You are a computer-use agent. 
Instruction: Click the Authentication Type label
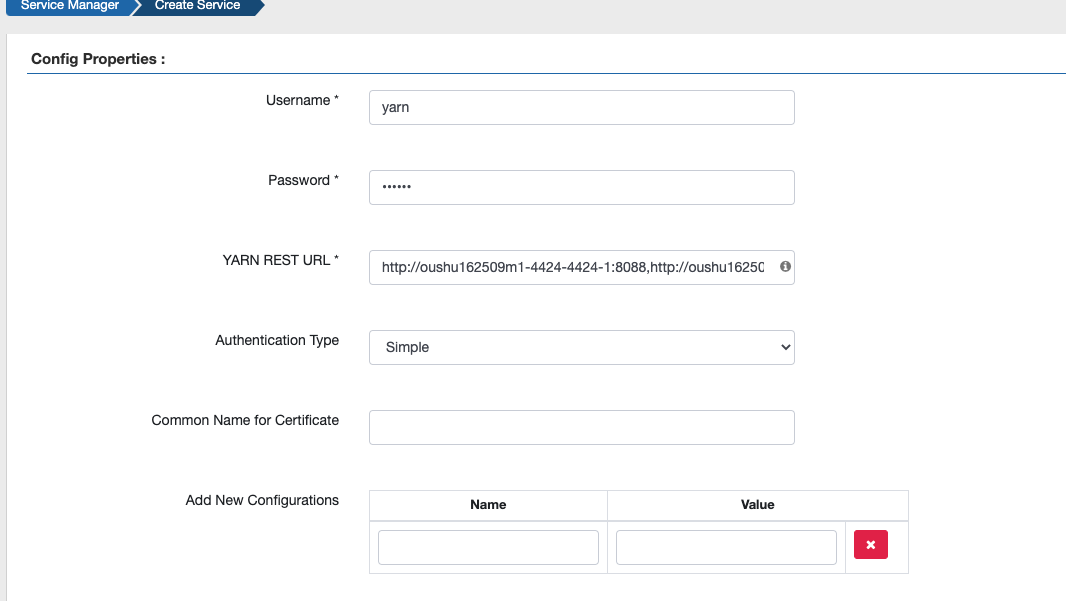277,340
